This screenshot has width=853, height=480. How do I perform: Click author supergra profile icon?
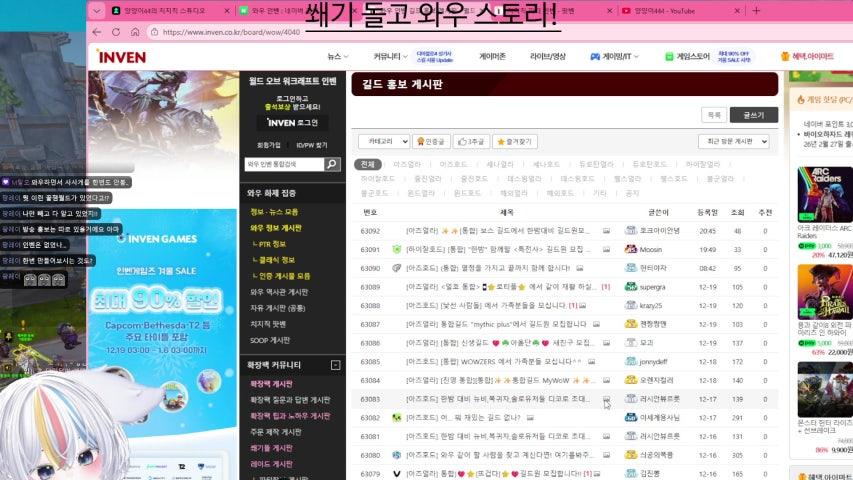(631, 287)
